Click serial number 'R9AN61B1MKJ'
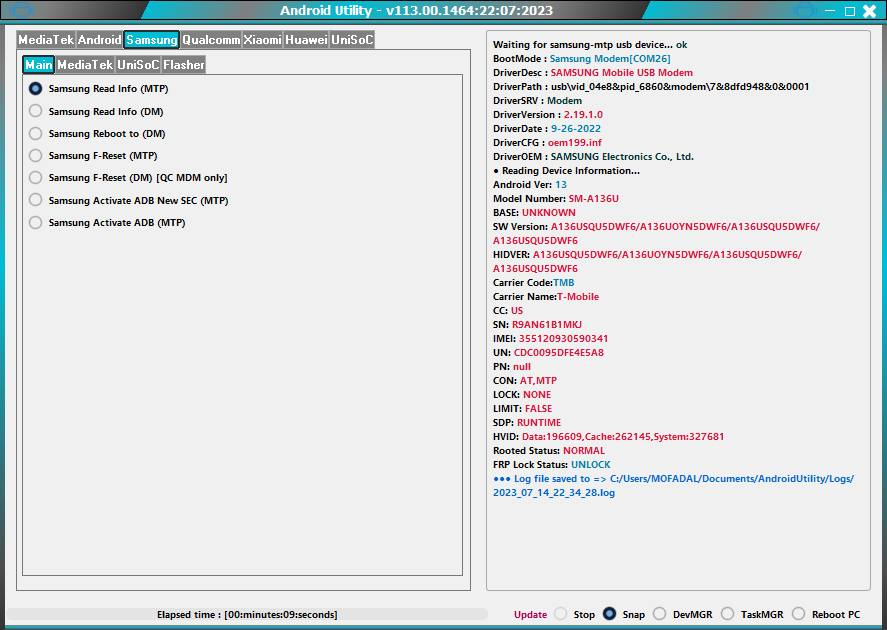The width and height of the screenshot is (887, 630). (546, 325)
